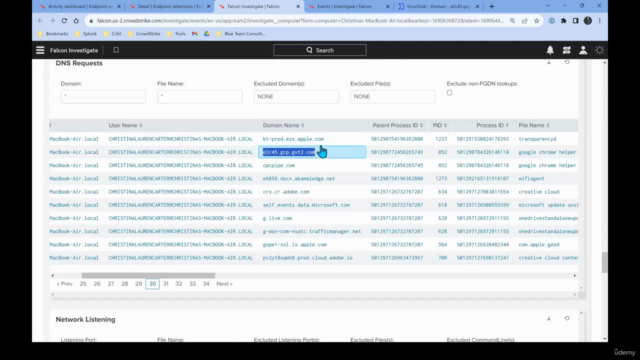The width and height of the screenshot is (640, 360).
Task: Sort by Parent Process ID column
Action: coord(398,125)
